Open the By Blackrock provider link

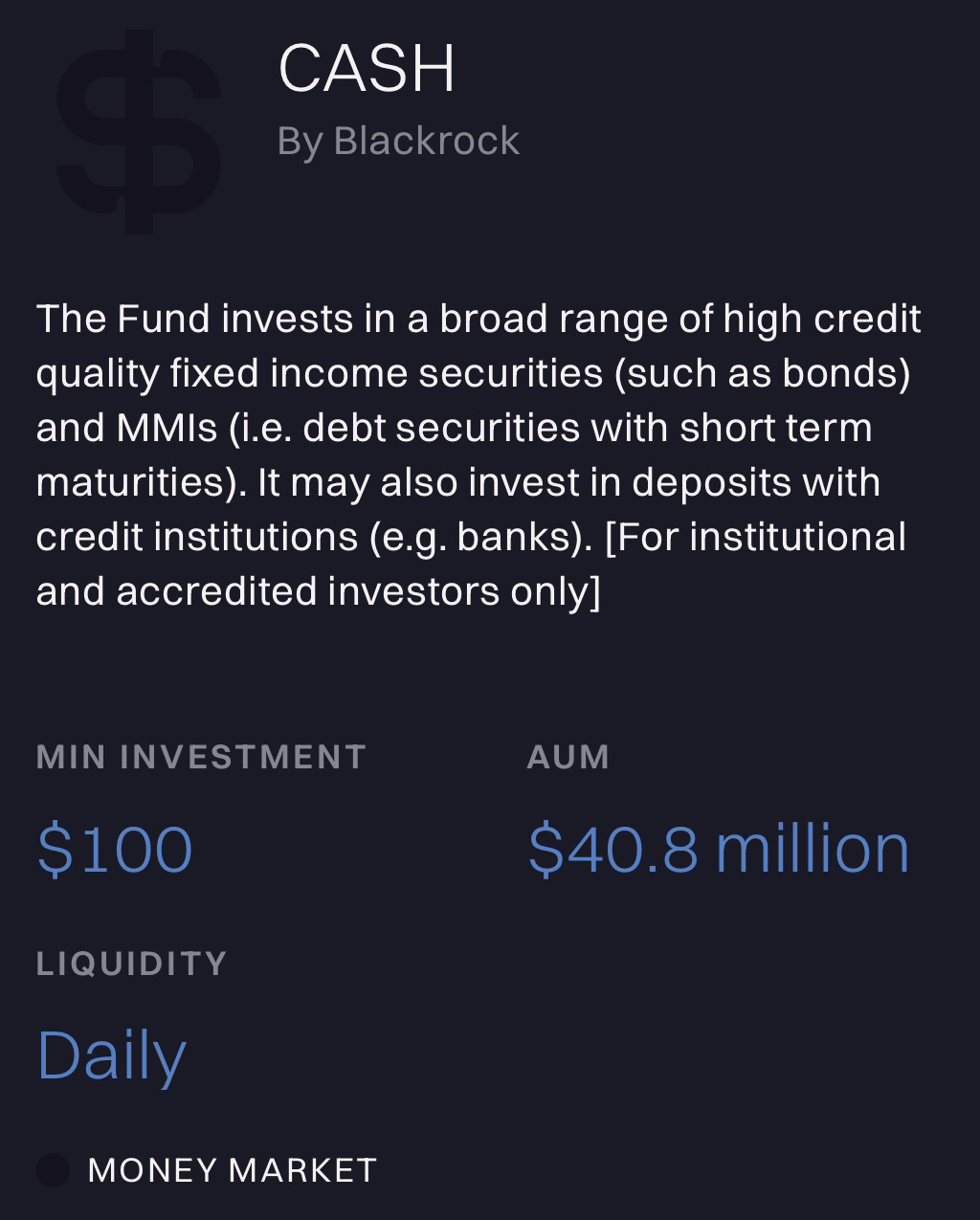pyautogui.click(x=398, y=142)
